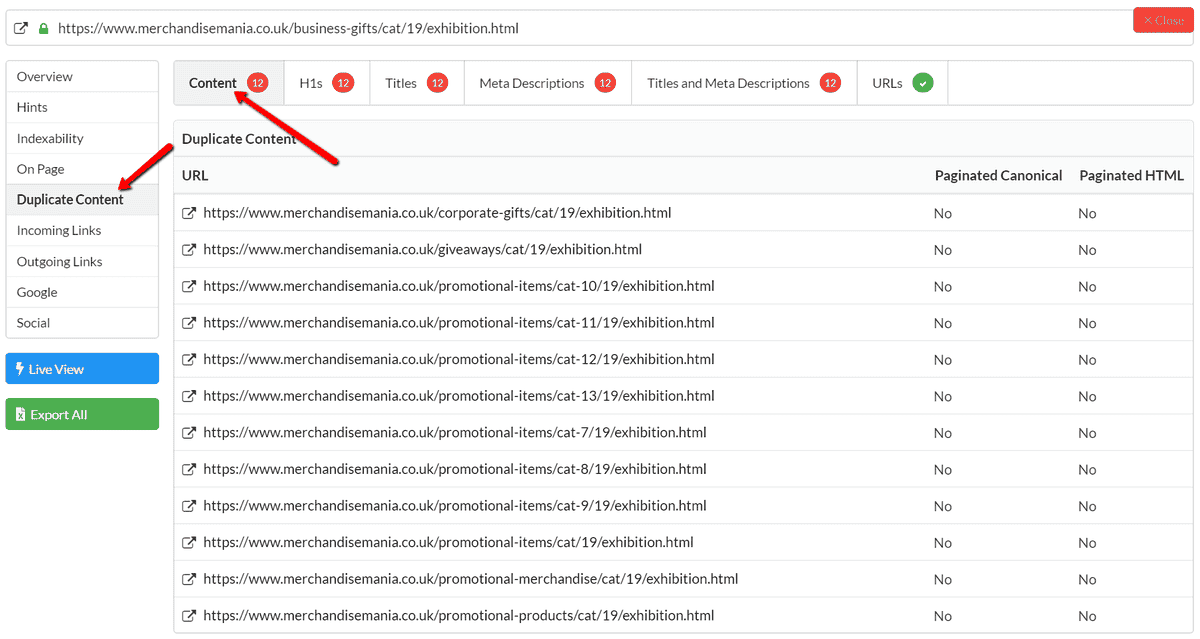Viewport: 1200px width, 639px height.
Task: Select Duplicate Content in the sidebar
Action: pos(82,199)
